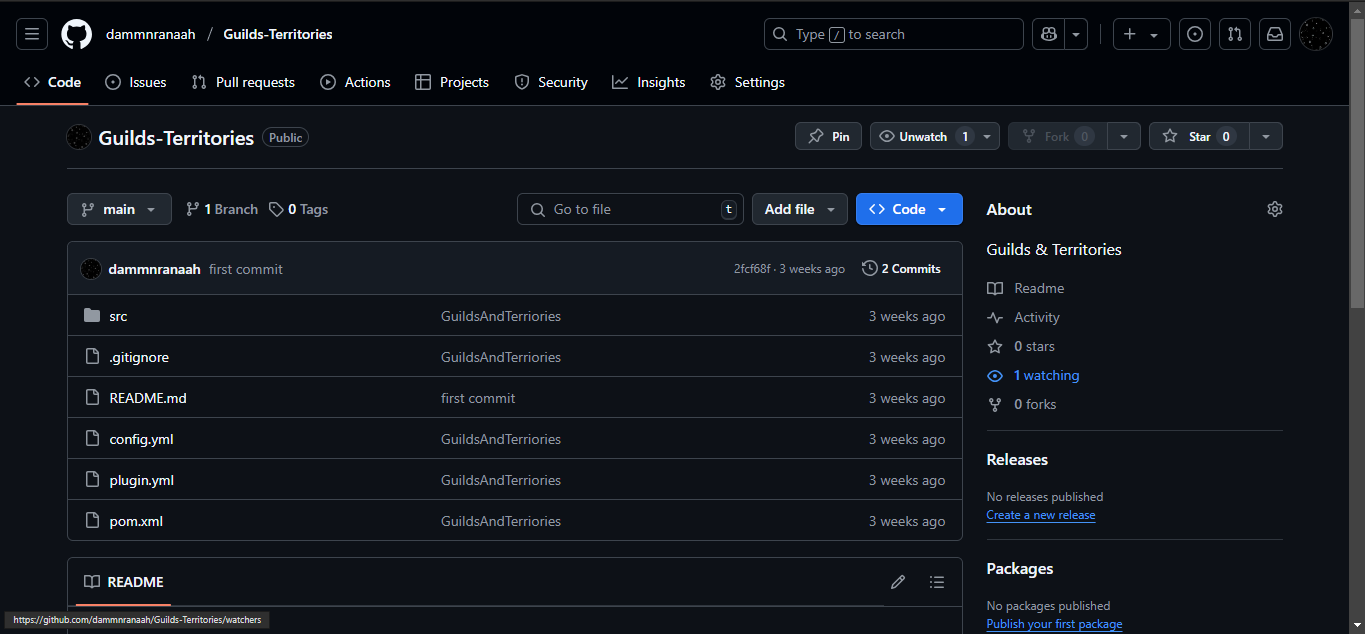Pin the Guilds-Territories repository
Viewport: 1365px width, 634px height.
click(x=828, y=136)
